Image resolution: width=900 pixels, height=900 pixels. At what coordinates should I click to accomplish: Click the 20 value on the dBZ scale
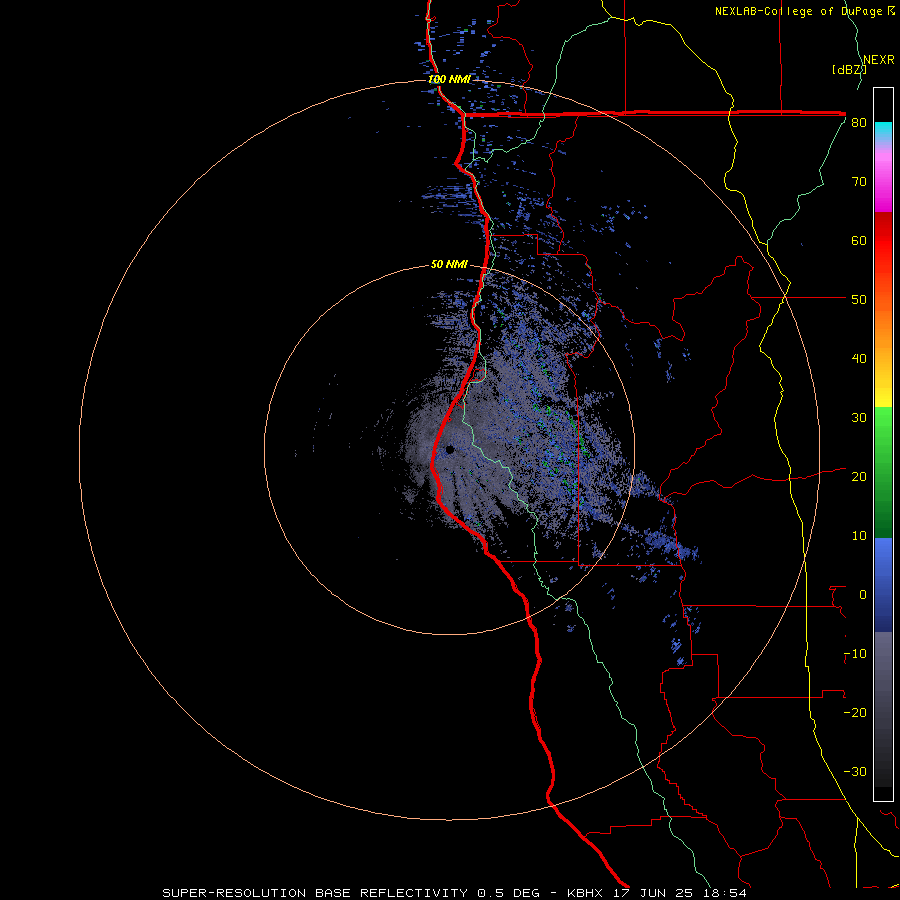point(859,477)
